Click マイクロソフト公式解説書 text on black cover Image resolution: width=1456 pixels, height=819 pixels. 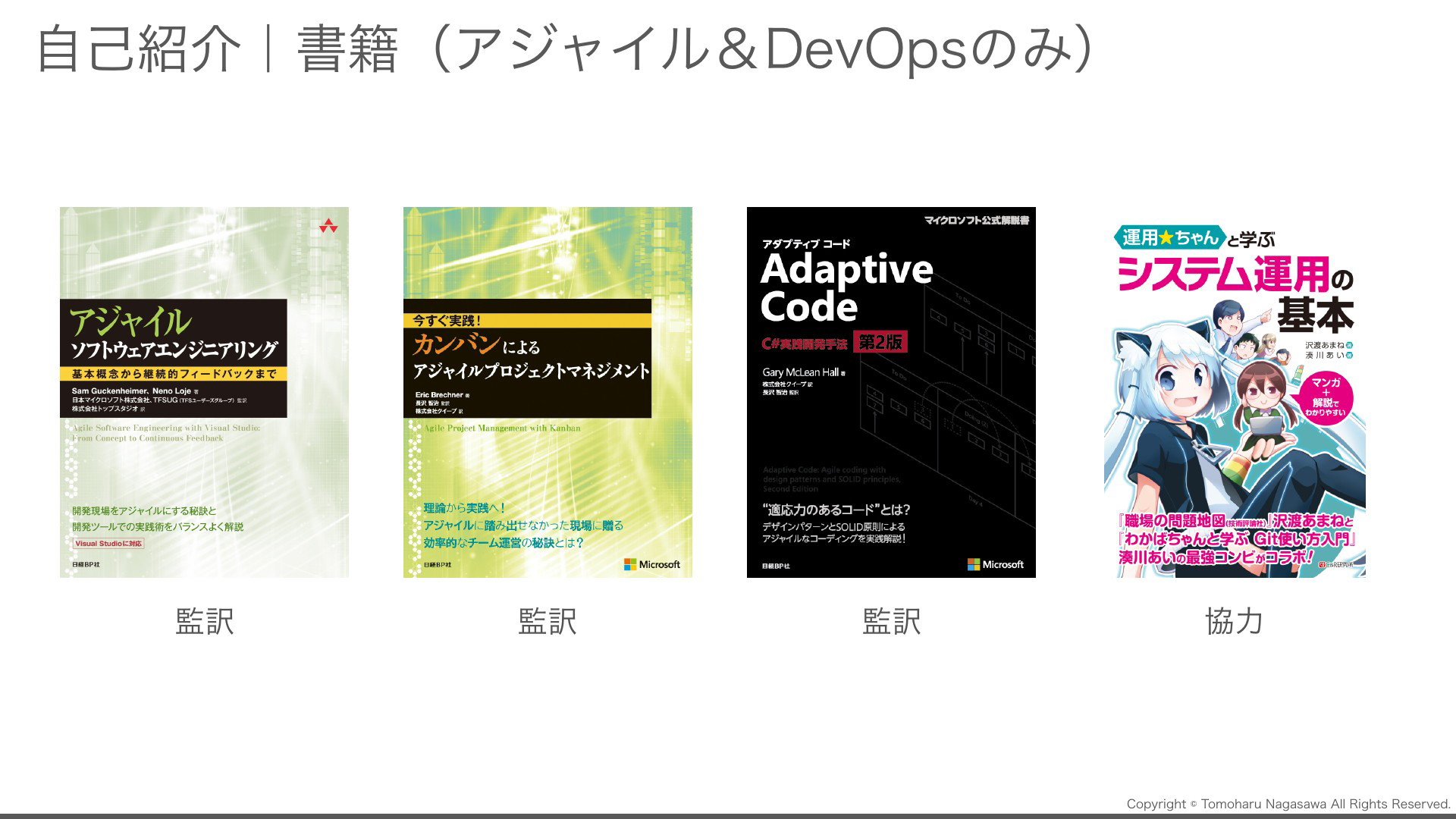[x=976, y=221]
